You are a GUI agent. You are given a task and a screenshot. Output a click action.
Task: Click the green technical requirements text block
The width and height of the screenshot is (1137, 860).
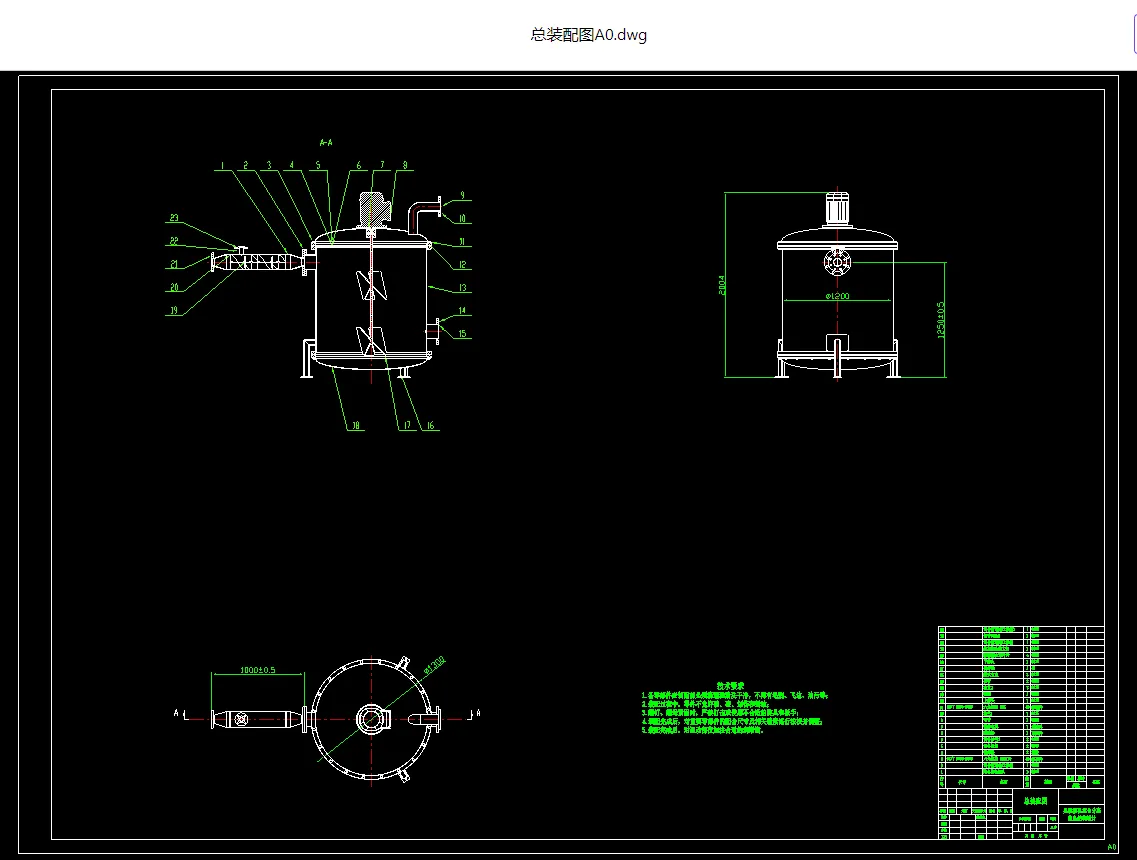[x=734, y=708]
